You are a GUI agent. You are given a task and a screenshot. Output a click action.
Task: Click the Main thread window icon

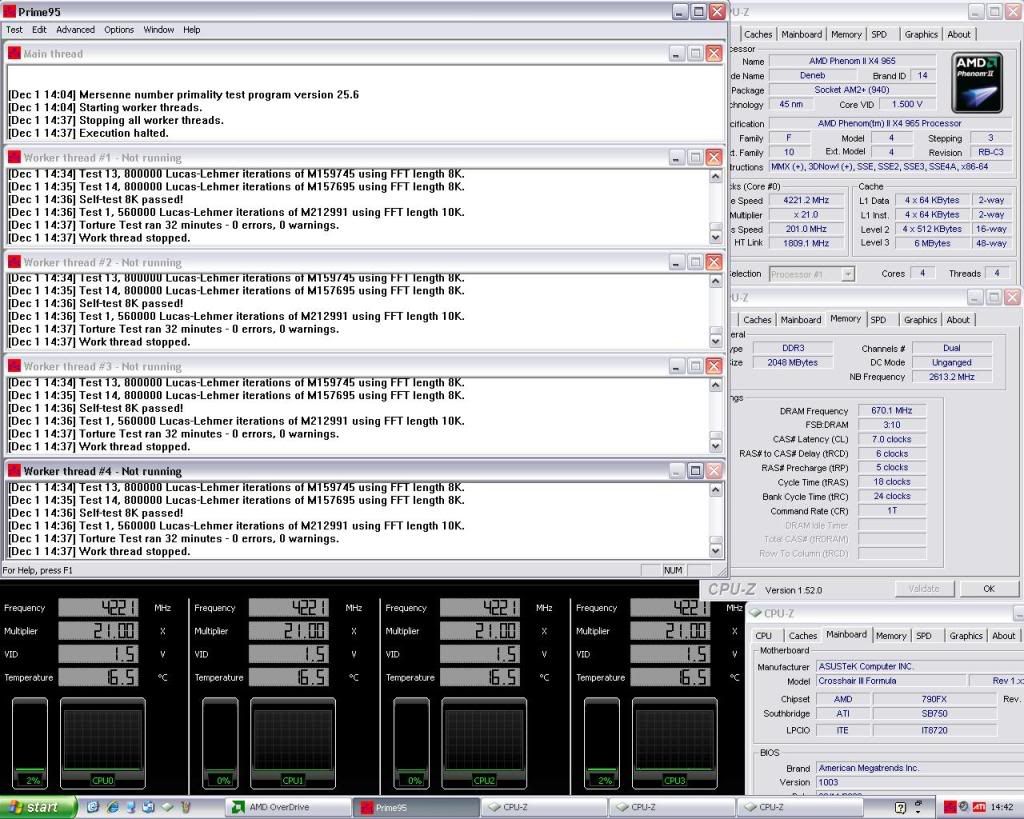tap(14, 53)
